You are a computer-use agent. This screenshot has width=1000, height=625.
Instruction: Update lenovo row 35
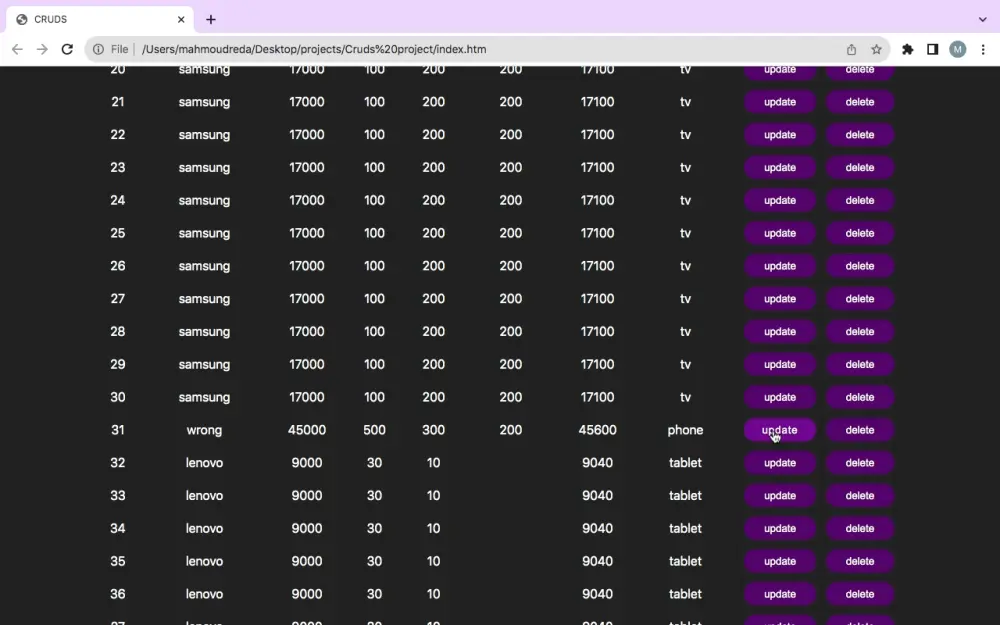tap(779, 561)
